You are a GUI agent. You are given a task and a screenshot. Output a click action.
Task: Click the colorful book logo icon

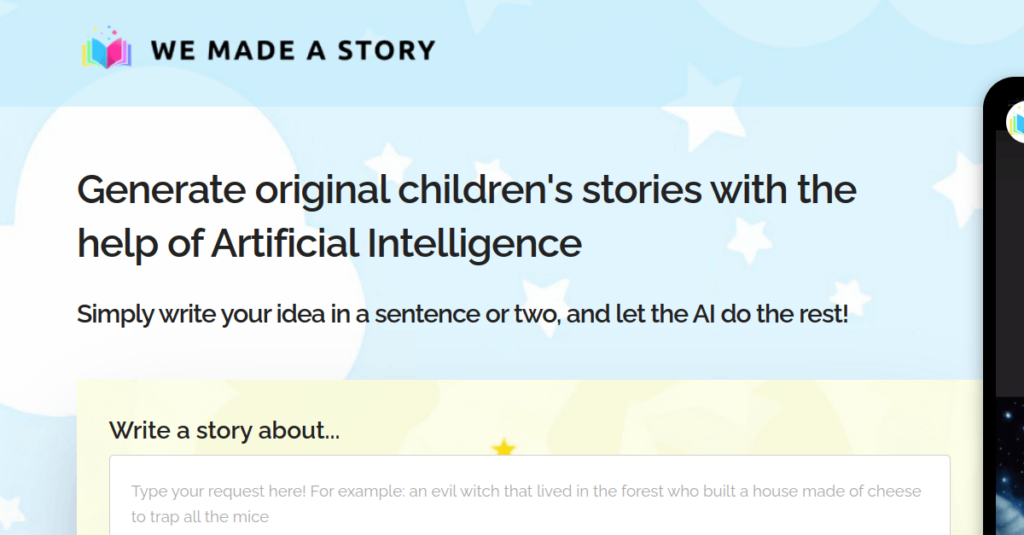(x=106, y=50)
